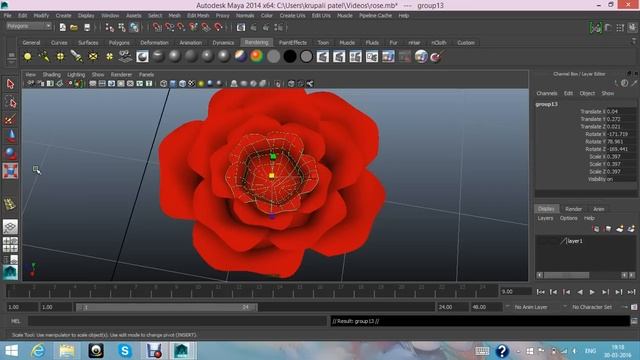Enable Snap to points magnet icon
This screenshot has height=360, width=640.
pyautogui.click(x=182, y=27)
